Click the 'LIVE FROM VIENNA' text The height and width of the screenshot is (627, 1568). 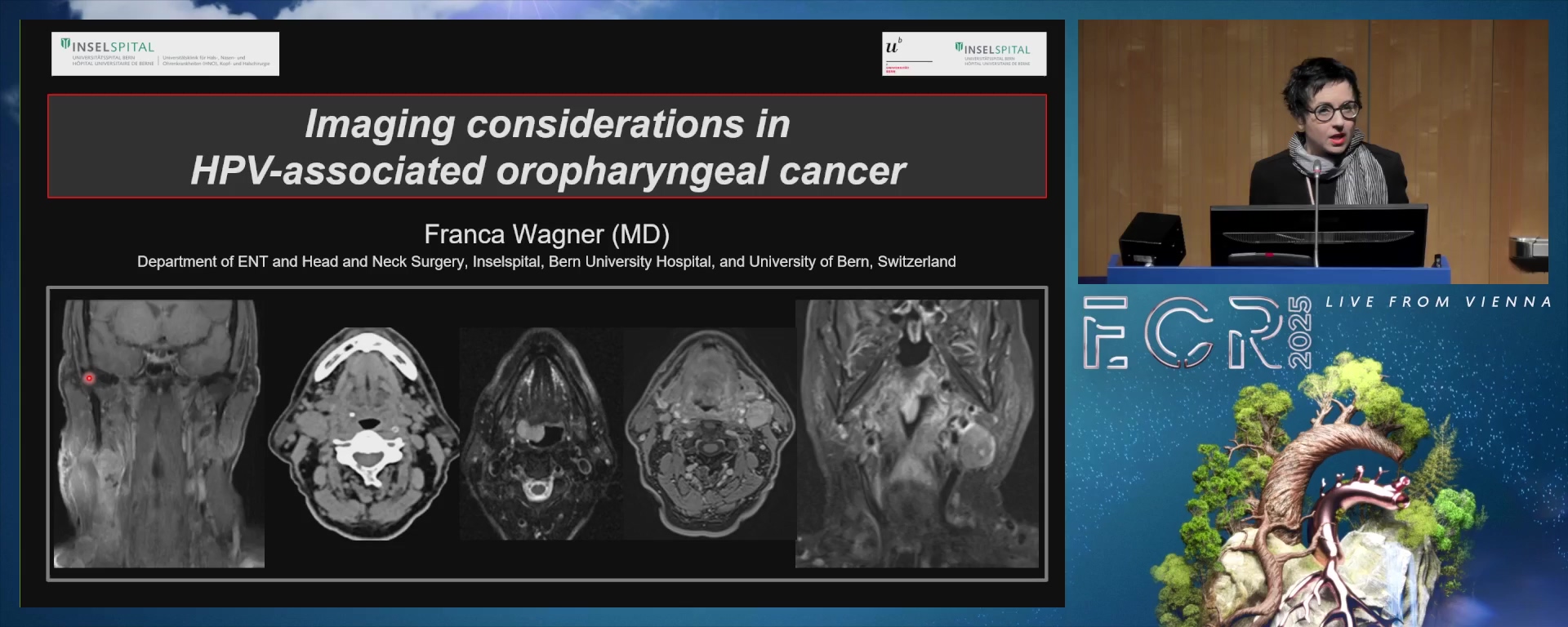coord(1438,302)
